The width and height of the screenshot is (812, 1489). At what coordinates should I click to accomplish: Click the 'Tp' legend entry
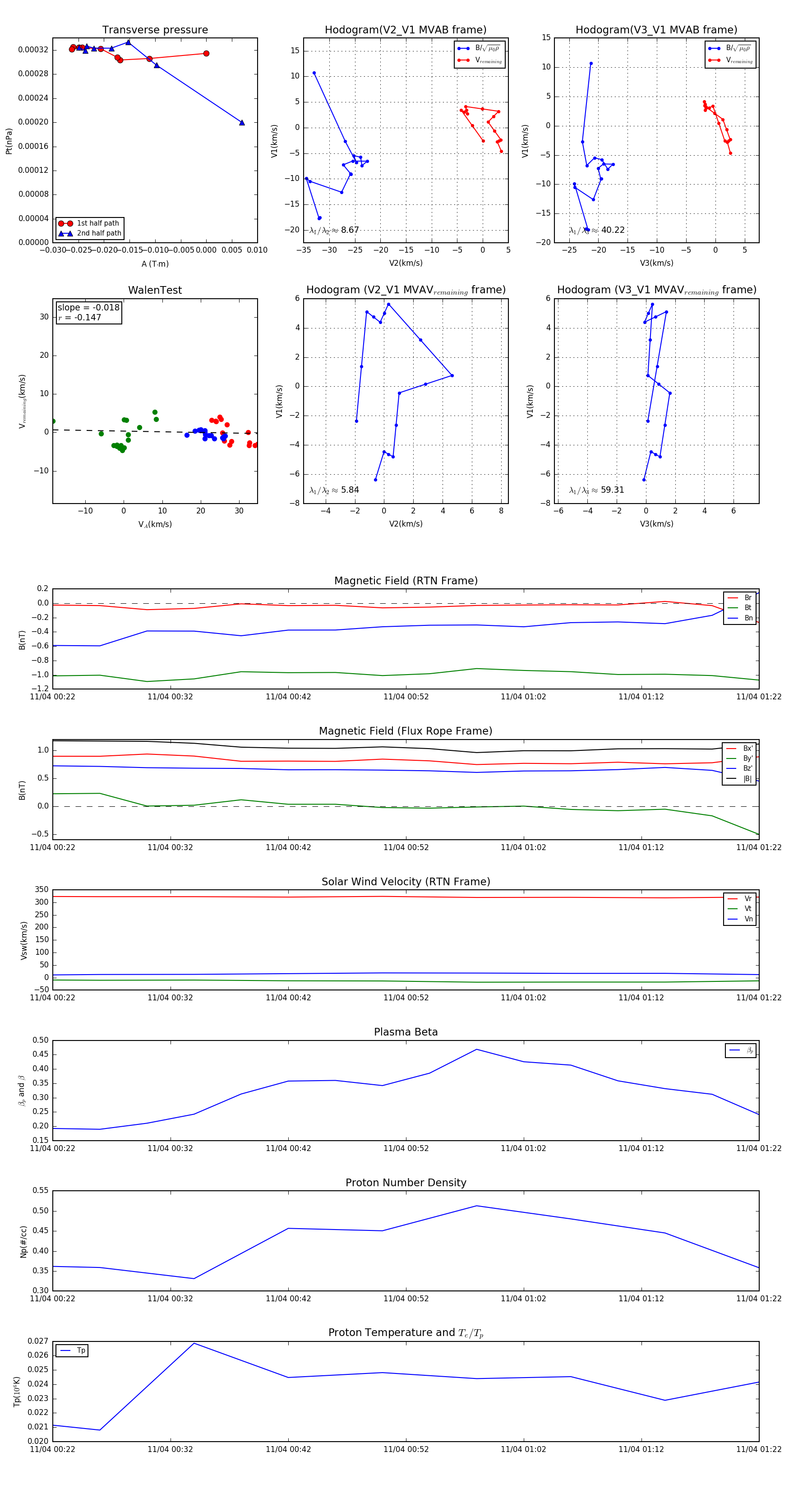pyautogui.click(x=72, y=1351)
